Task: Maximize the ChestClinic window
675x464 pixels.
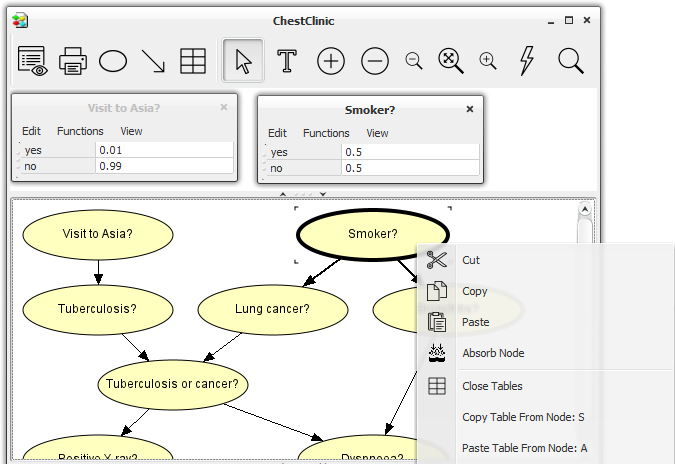Action: point(569,20)
